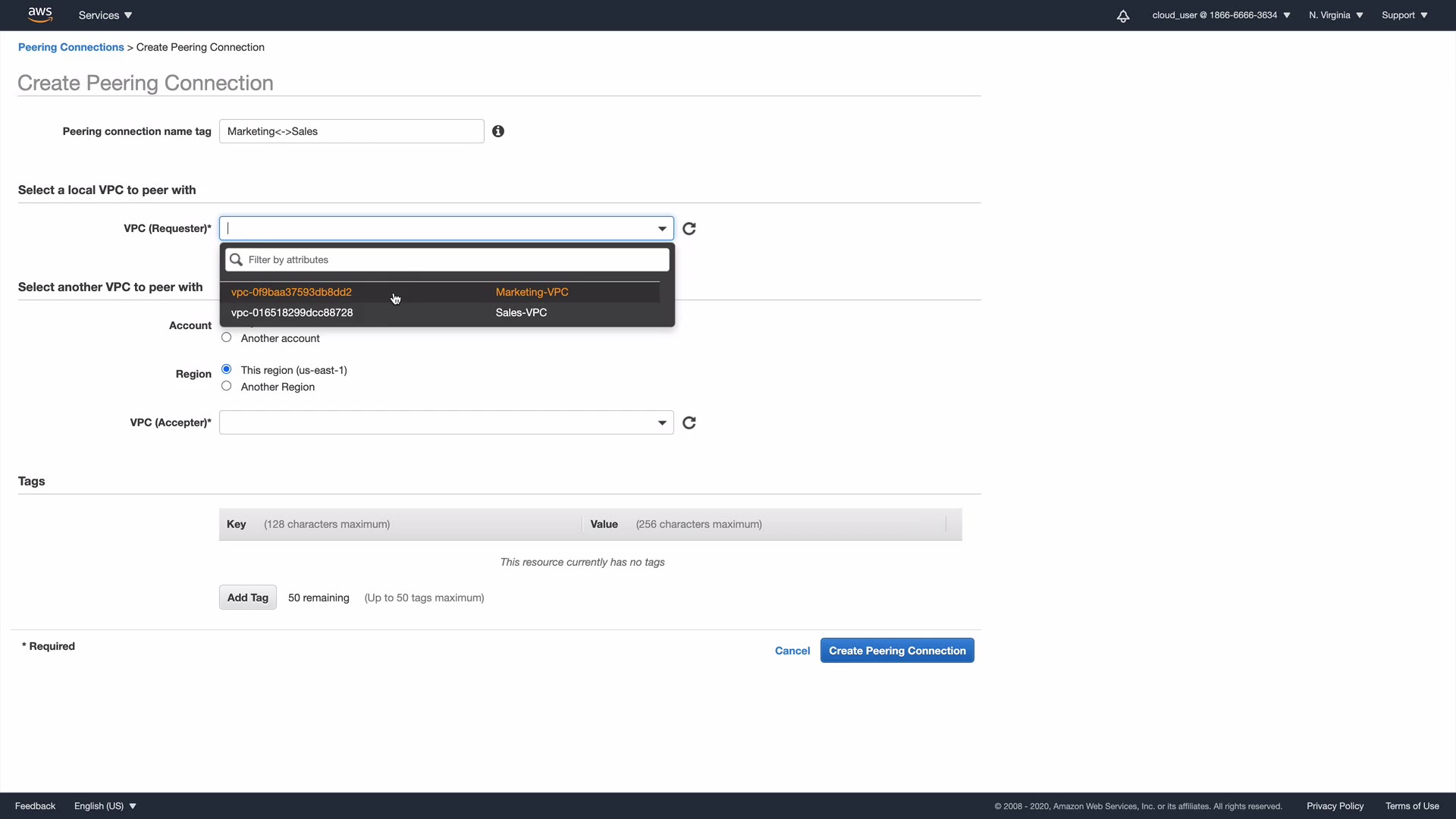
Task: Click the Filter by attributes field
Action: point(455,260)
